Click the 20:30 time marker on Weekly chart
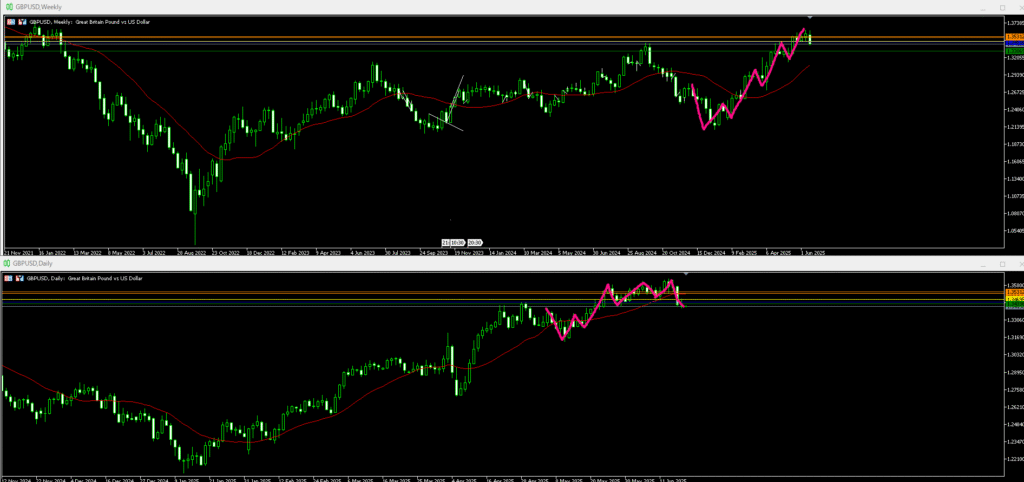This screenshot has width=1024, height=482. coord(474,242)
